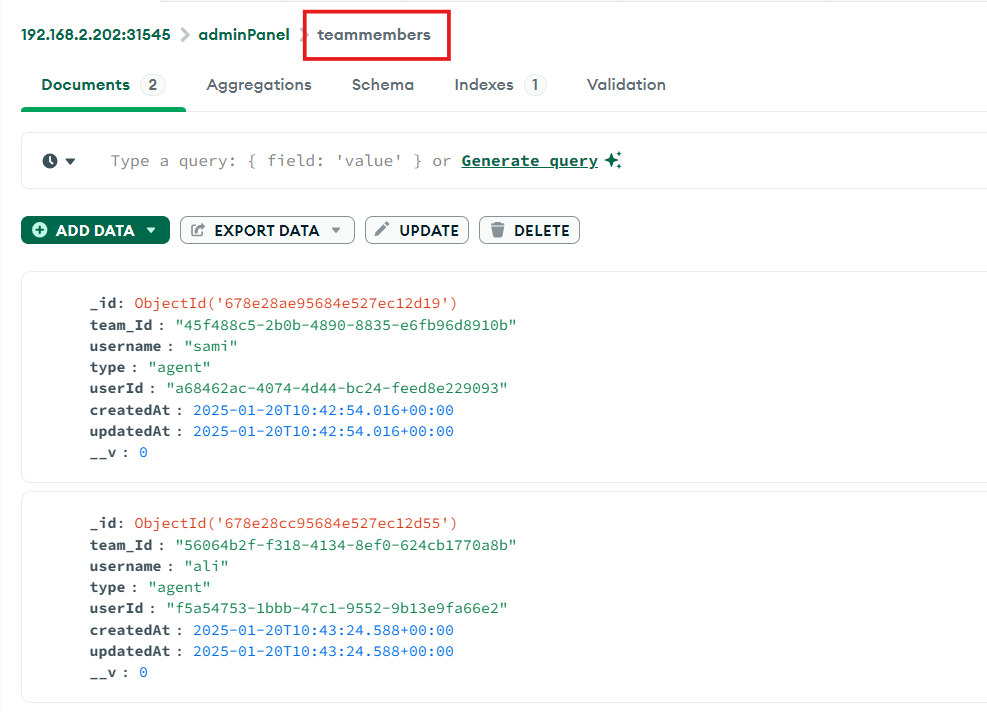Switch to the Aggregations tab

(258, 85)
